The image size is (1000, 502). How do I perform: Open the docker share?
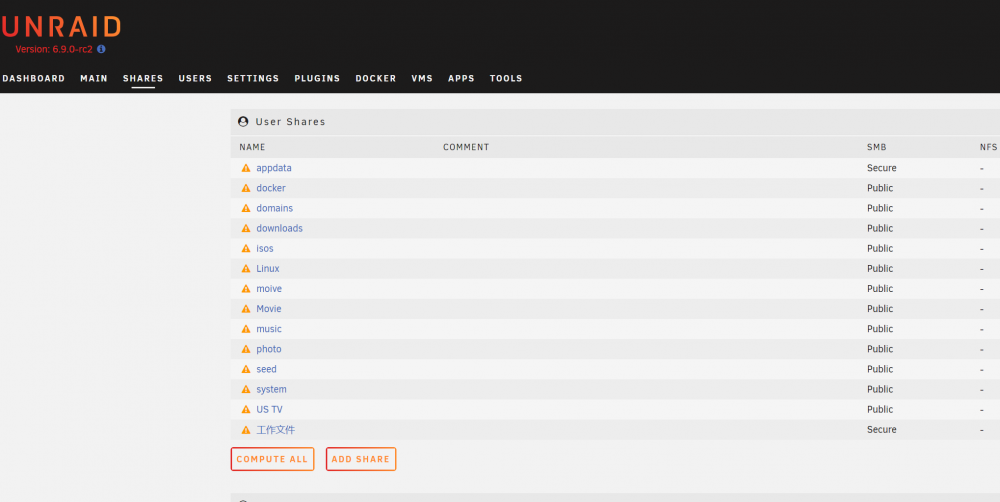coord(271,188)
